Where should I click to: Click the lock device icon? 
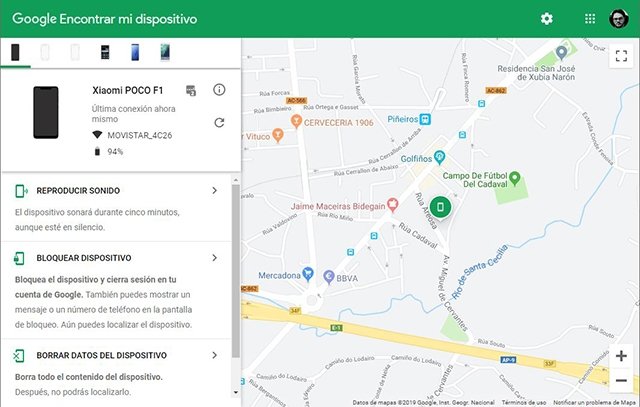click(x=19, y=258)
